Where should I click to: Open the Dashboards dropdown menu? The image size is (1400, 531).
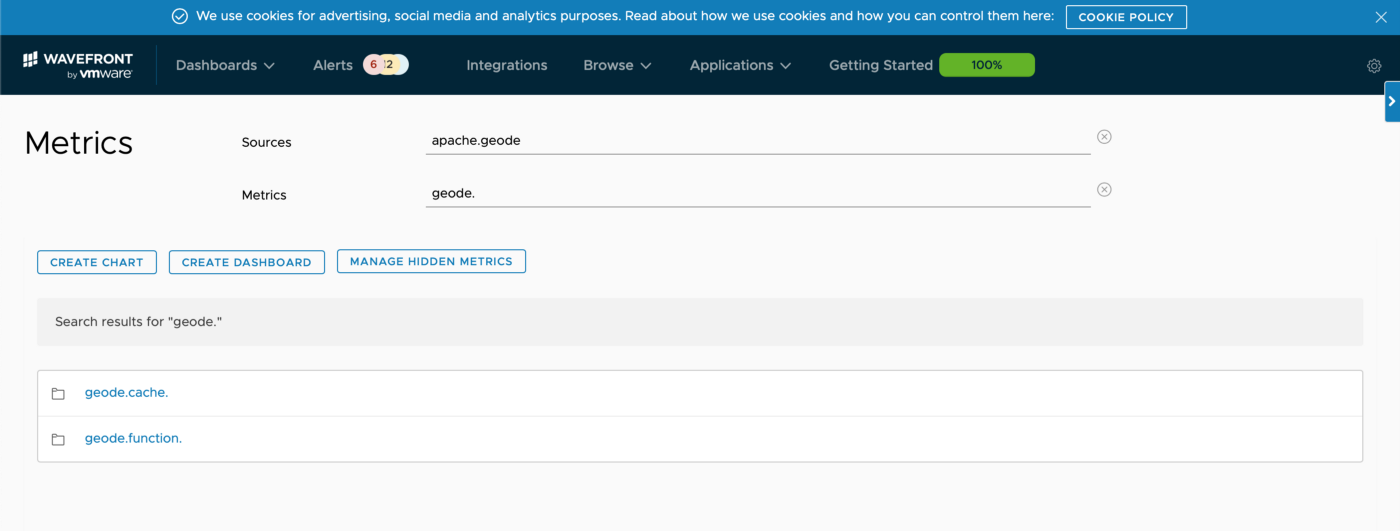tap(225, 65)
